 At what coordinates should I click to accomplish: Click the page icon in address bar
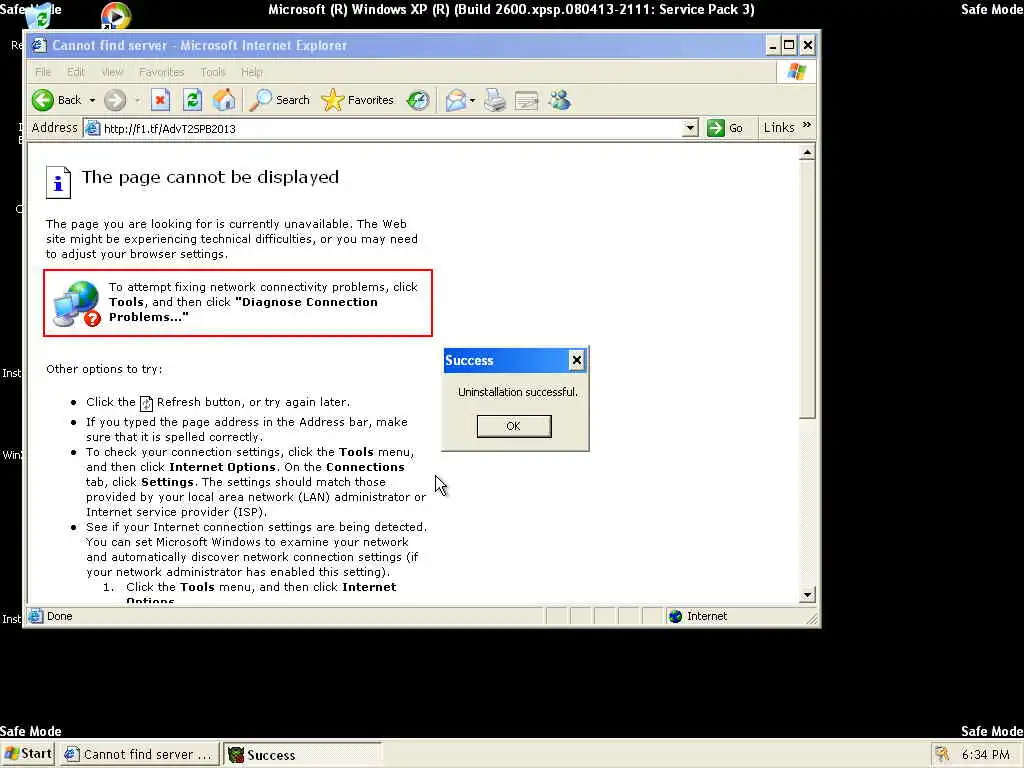pos(93,128)
